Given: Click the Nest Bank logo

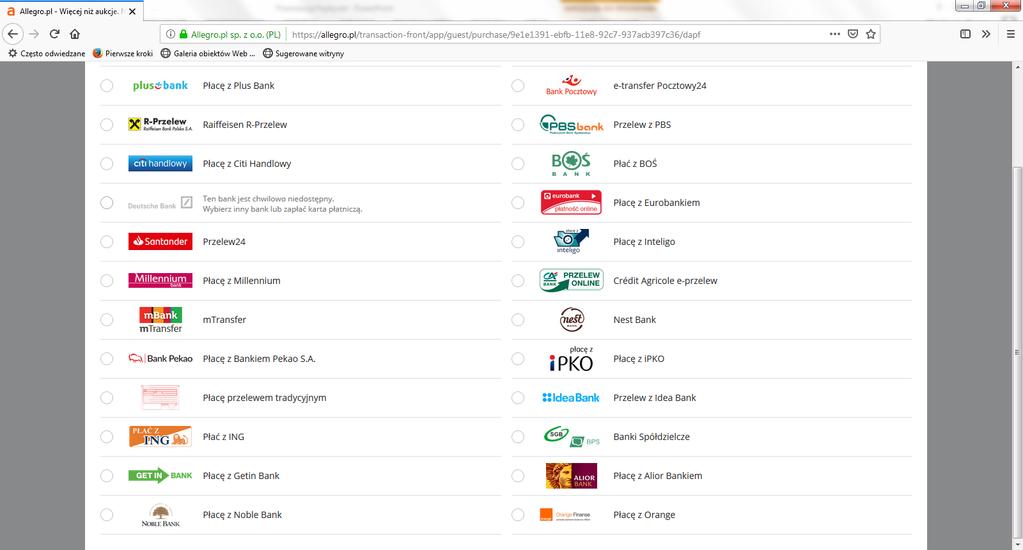Looking at the screenshot, I should click(x=572, y=320).
